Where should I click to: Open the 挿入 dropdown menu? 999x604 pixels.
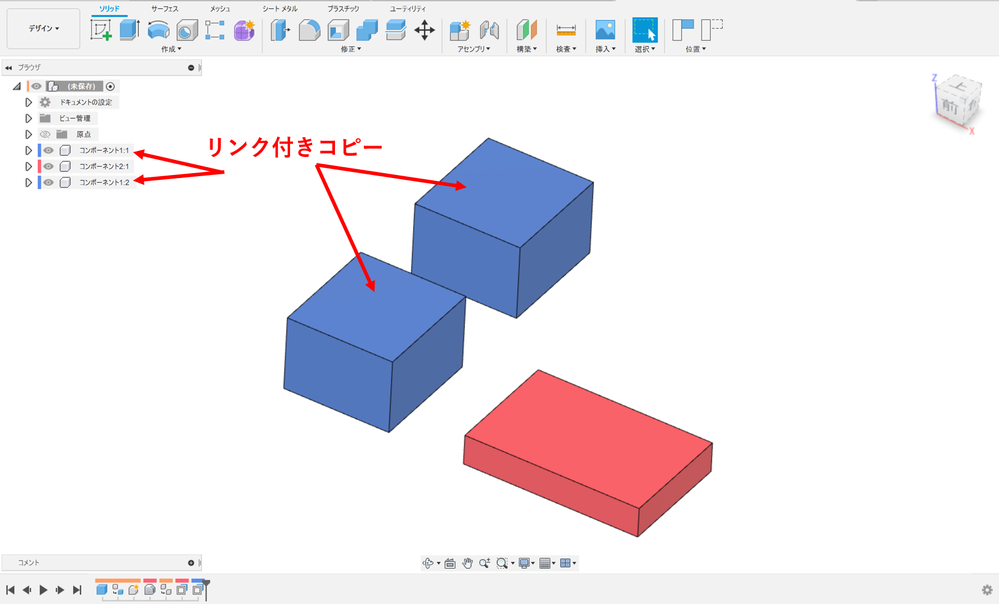click(x=605, y=49)
